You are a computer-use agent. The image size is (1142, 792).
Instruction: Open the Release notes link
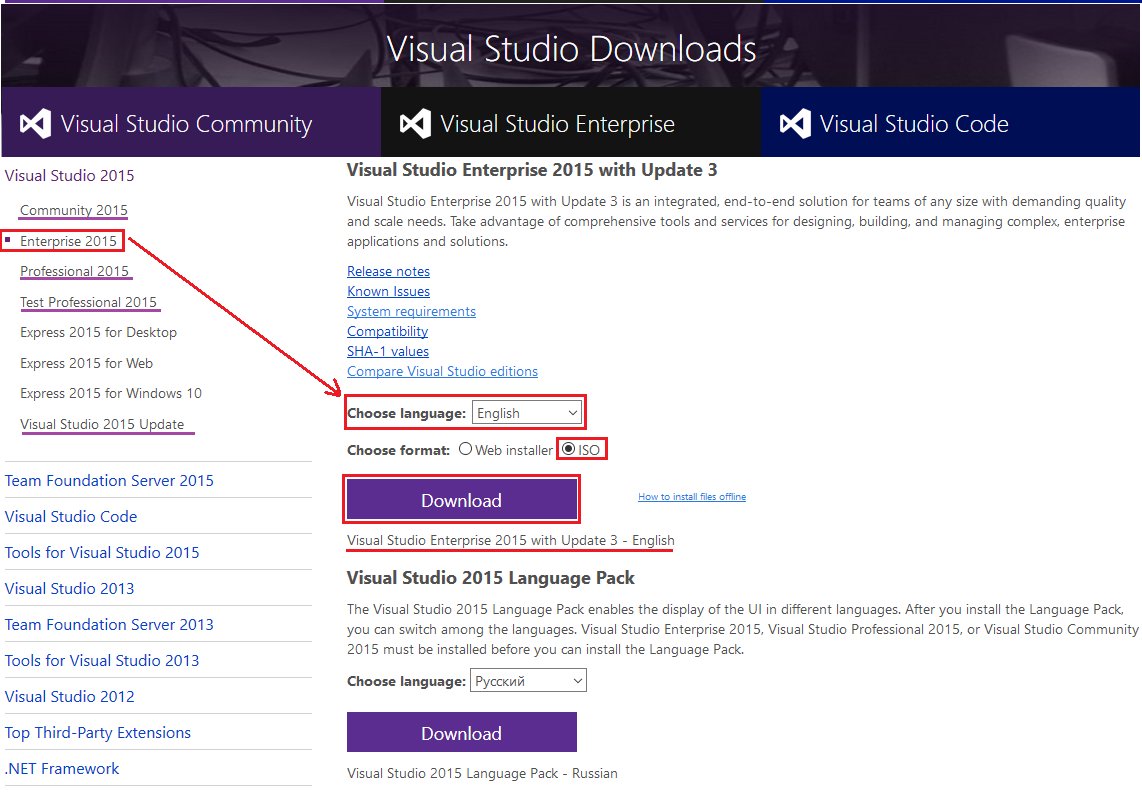(x=388, y=271)
